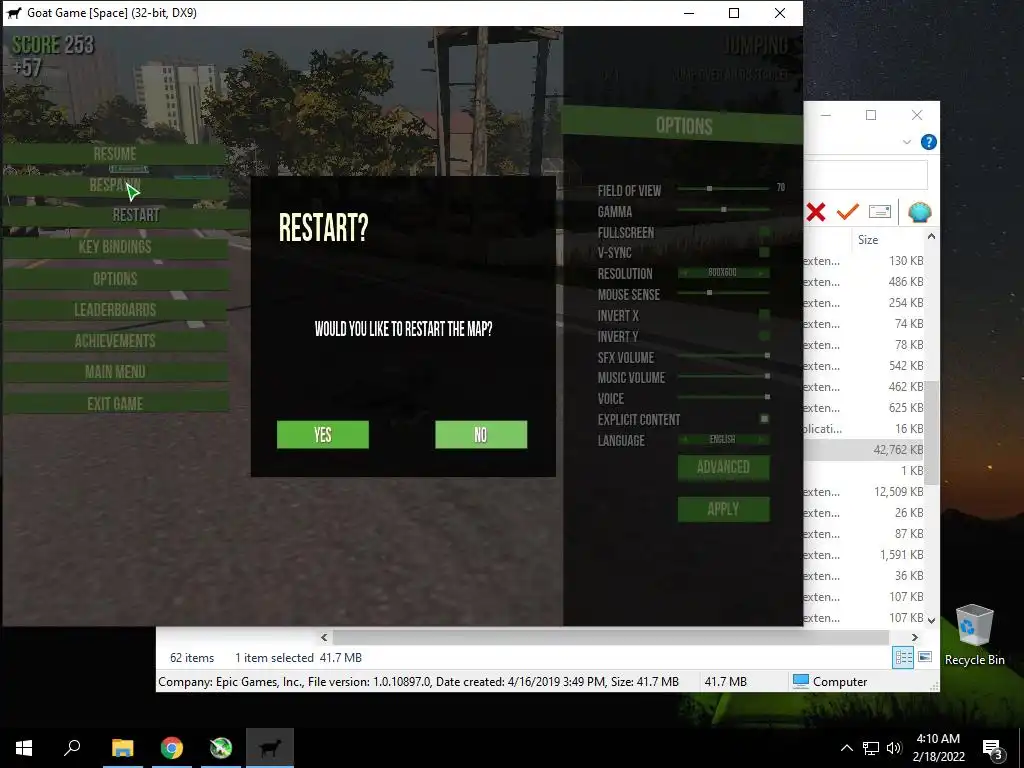
Task: Open taskbar search magnifier
Action: 72,748
